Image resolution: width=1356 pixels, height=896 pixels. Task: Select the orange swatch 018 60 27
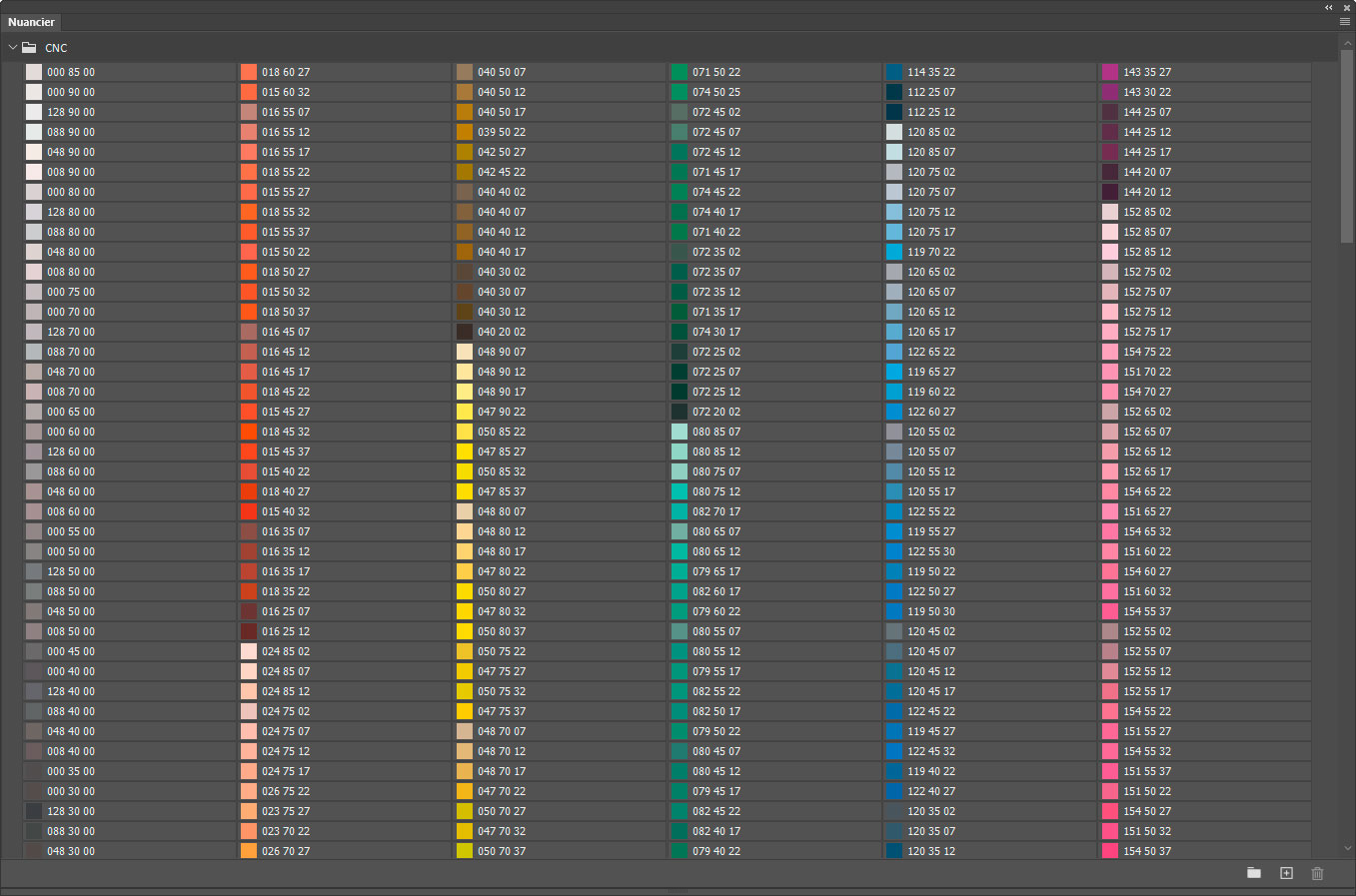[x=249, y=72]
